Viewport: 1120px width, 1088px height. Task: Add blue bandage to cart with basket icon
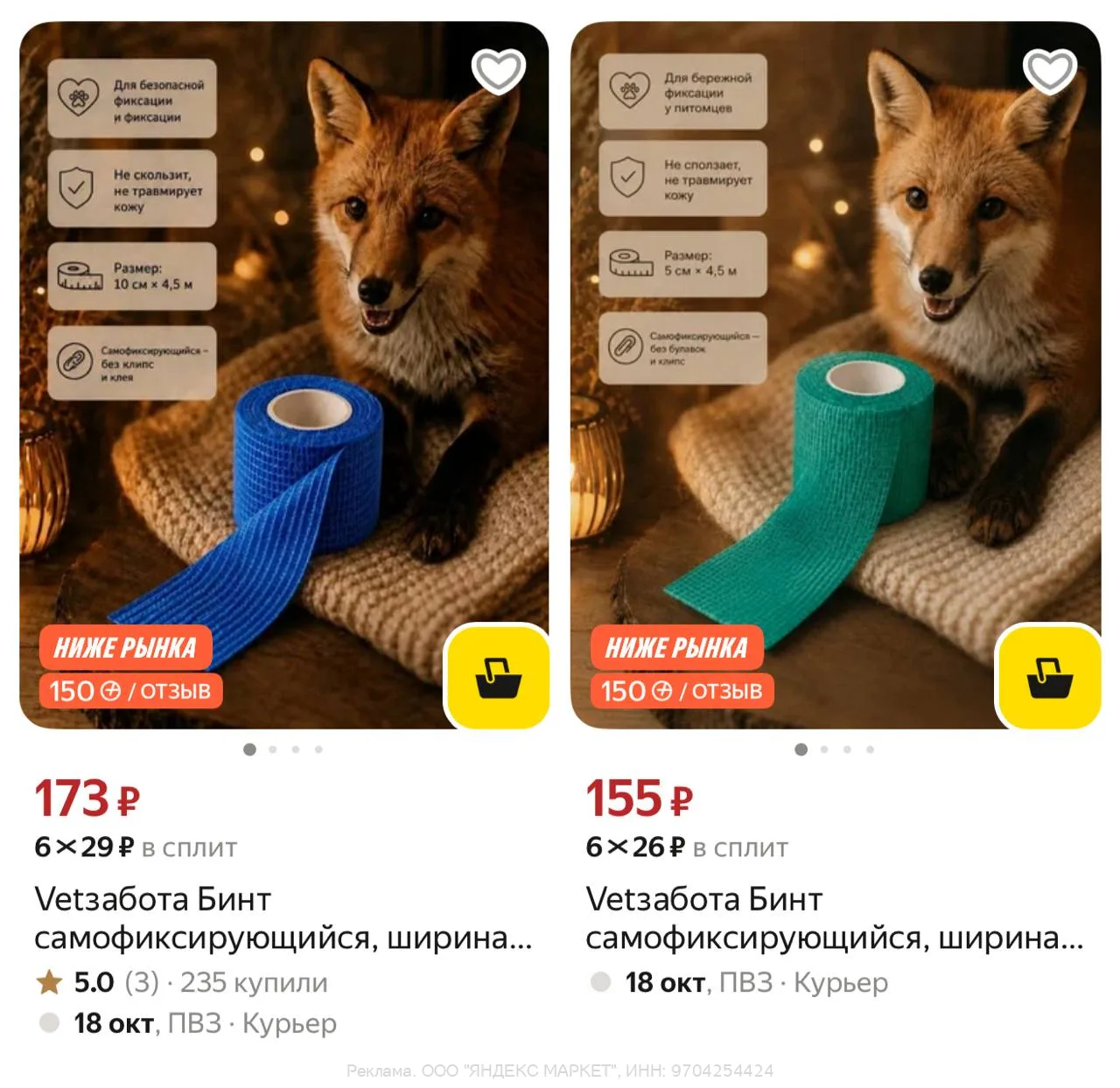pyautogui.click(x=498, y=677)
